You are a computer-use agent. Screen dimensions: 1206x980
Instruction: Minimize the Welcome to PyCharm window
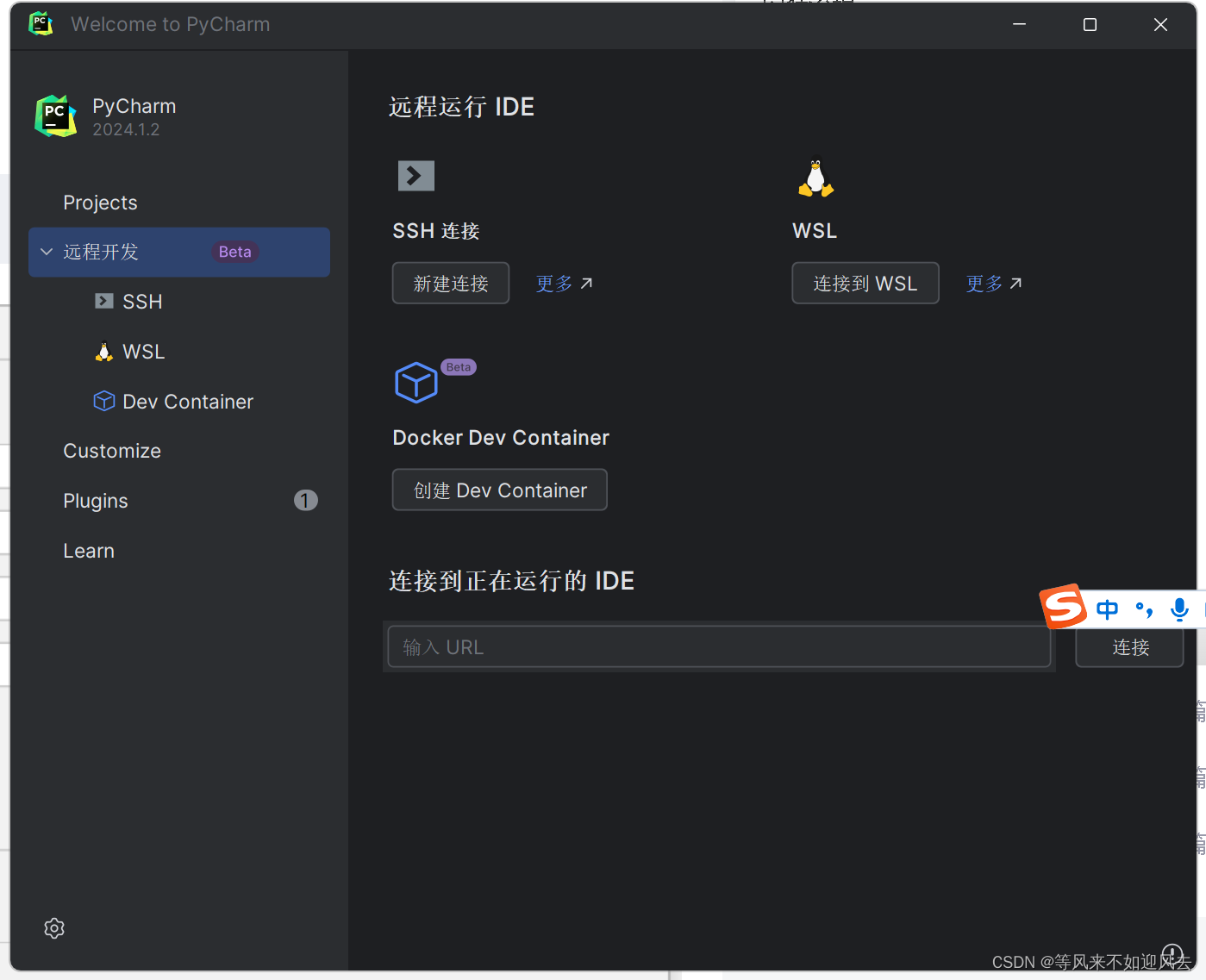pyautogui.click(x=1019, y=24)
